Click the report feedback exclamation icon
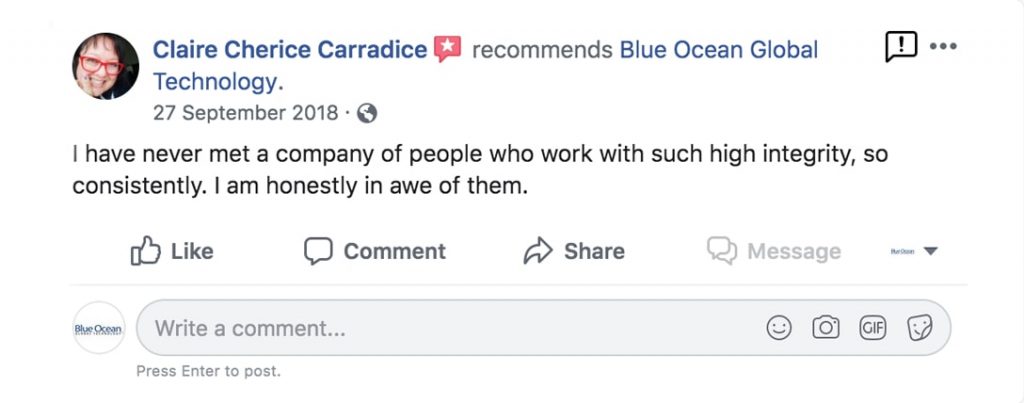The image size is (1024, 403). click(x=900, y=46)
